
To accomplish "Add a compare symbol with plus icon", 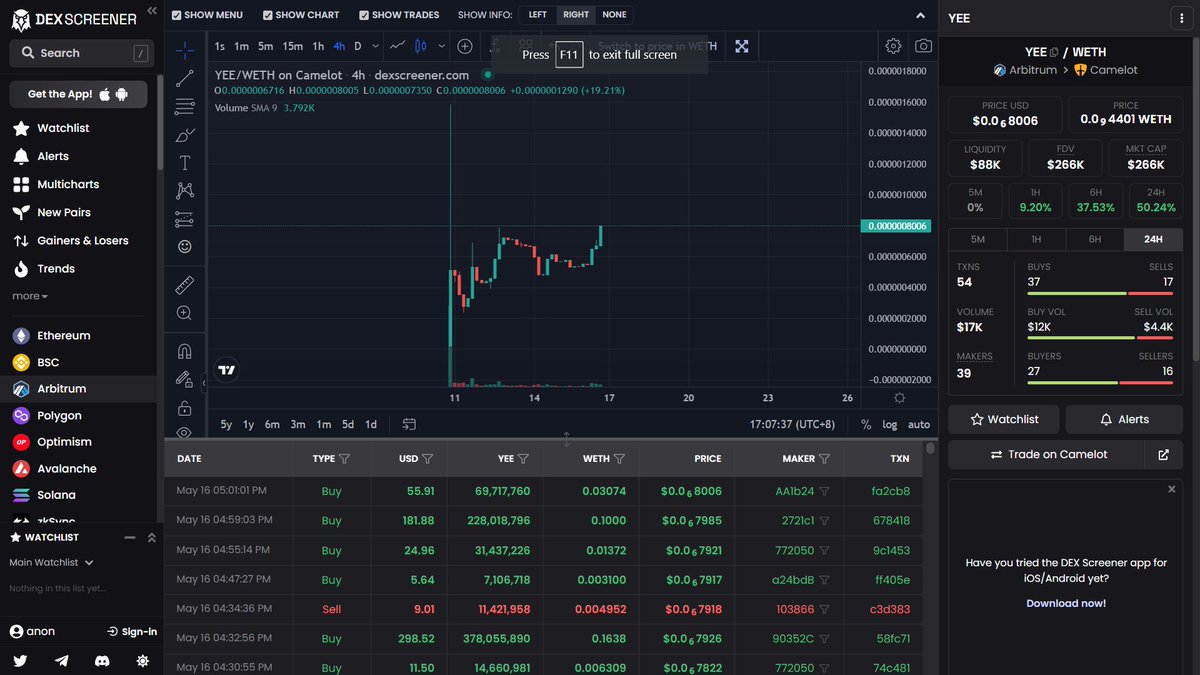I will [x=465, y=46].
